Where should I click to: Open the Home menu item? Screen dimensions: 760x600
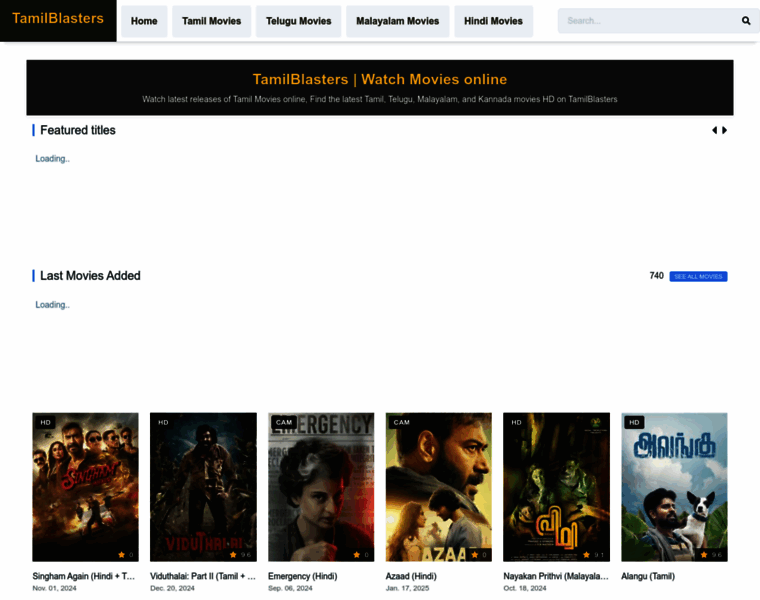[x=144, y=21]
